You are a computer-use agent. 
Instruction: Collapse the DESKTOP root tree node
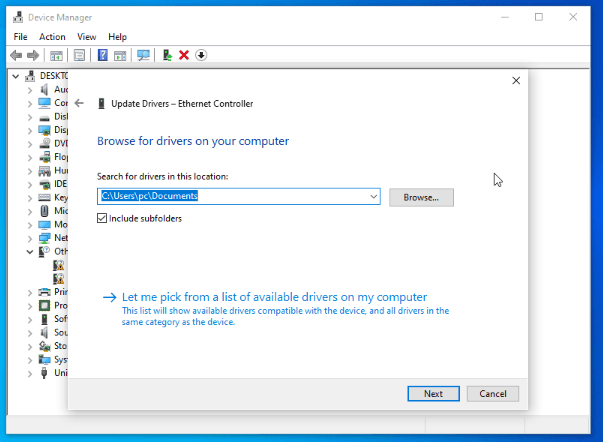pyautogui.click(x=16, y=75)
